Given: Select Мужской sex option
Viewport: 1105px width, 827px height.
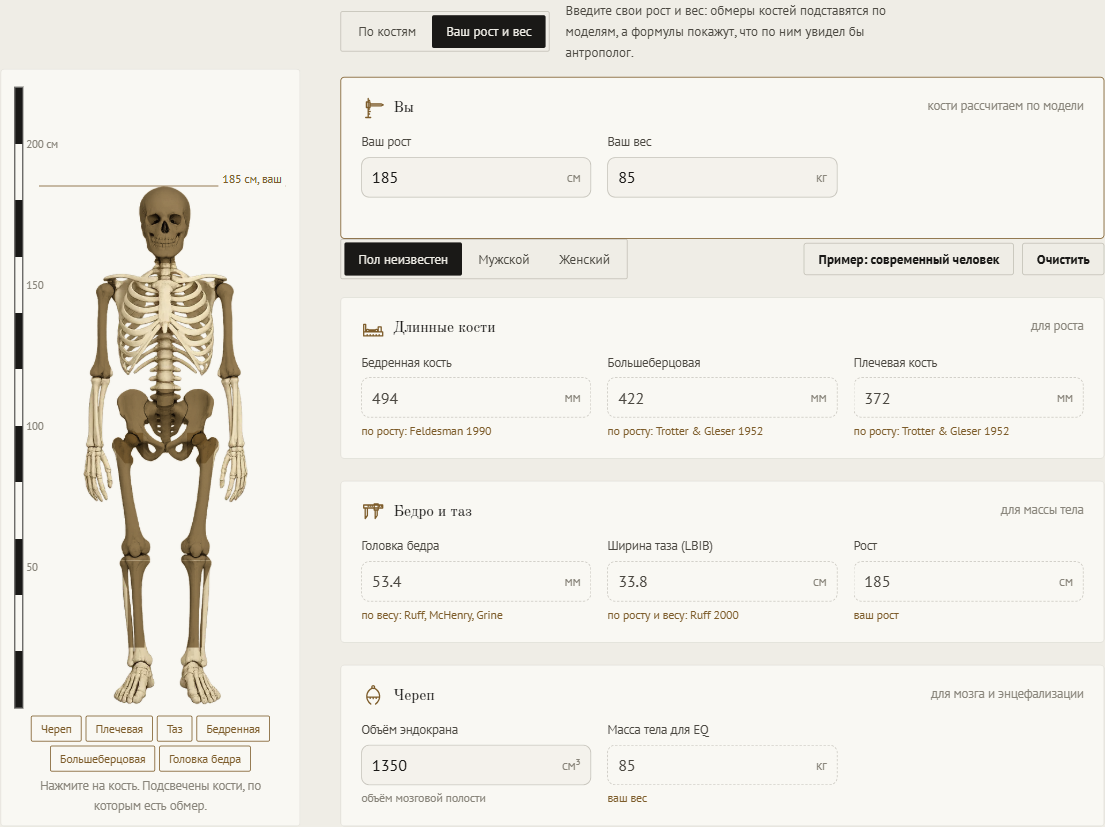Looking at the screenshot, I should point(503,259).
